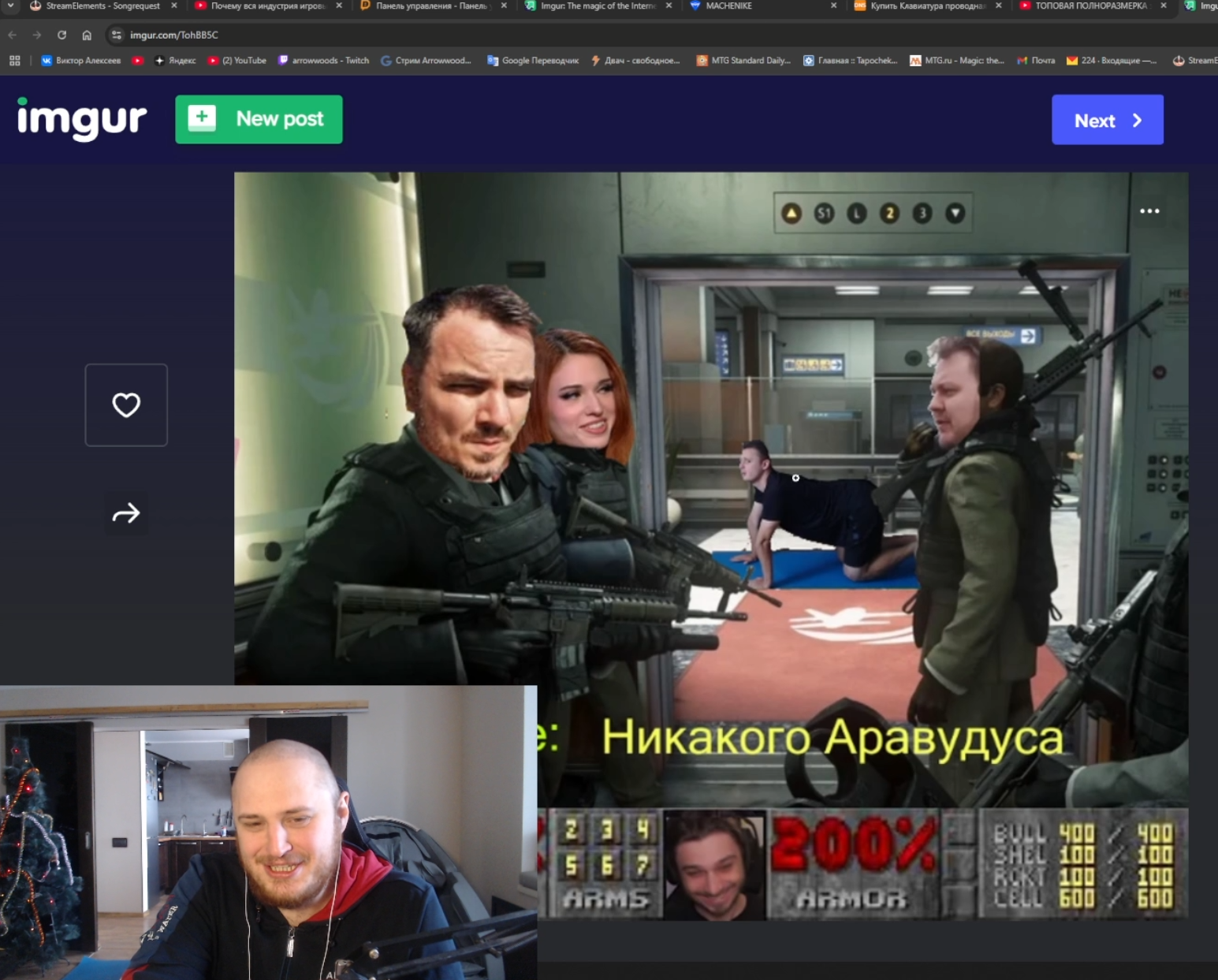The height and width of the screenshot is (980, 1218).
Task: Open the 224 · Входящие mail bookmark
Action: [1112, 61]
